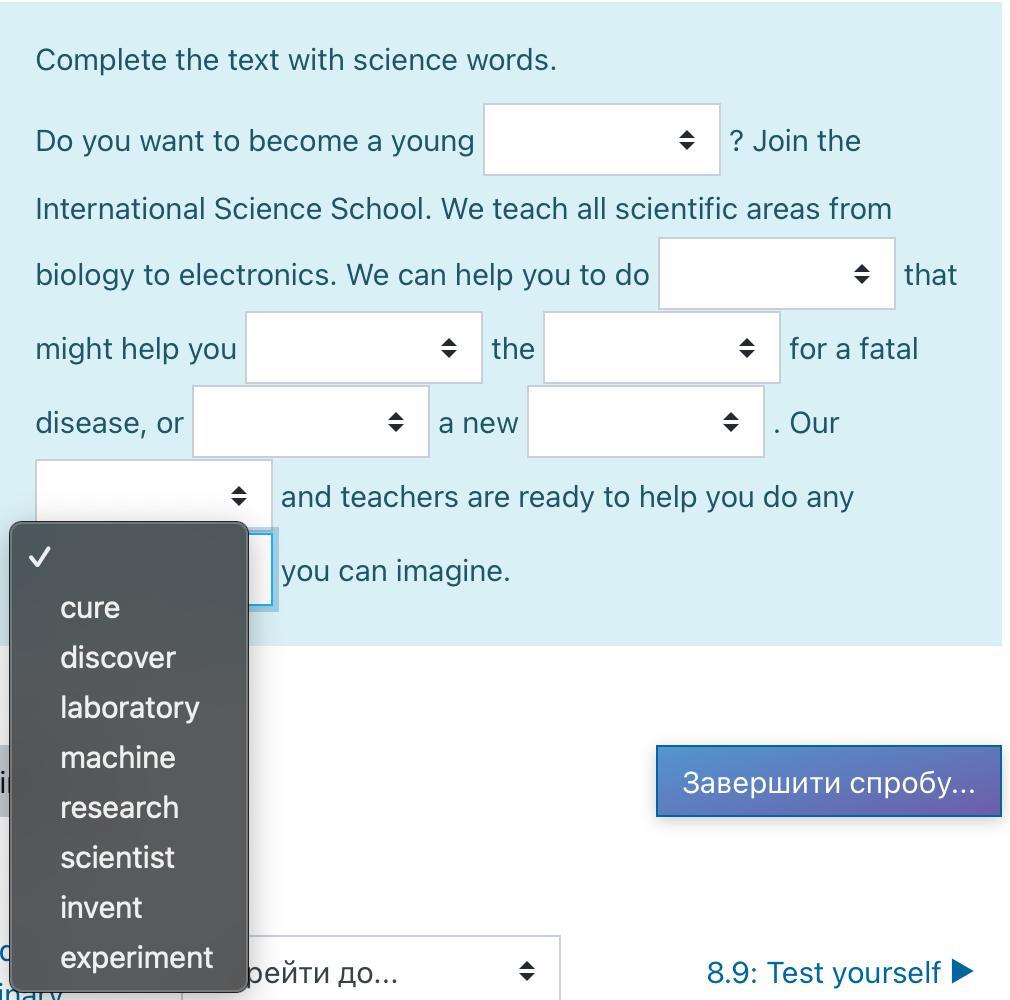Pick 'invent' from the dropdown menu
This screenshot has height=1000, width=1010.
pyautogui.click(x=101, y=908)
